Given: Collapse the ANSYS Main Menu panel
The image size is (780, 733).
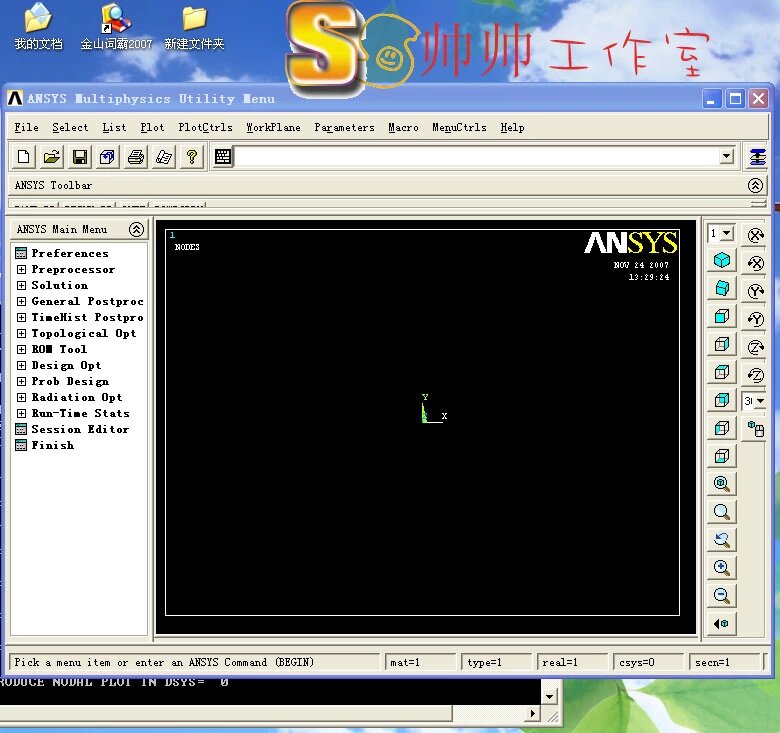Looking at the screenshot, I should coord(136,229).
